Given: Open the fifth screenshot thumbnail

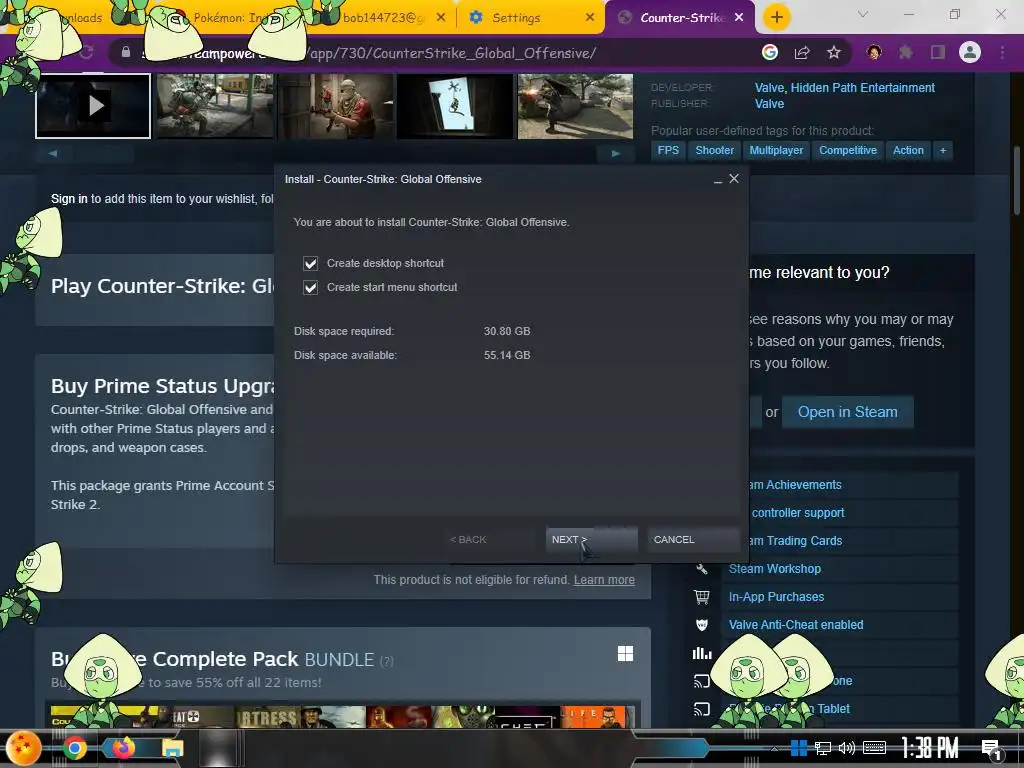Looking at the screenshot, I should [575, 106].
